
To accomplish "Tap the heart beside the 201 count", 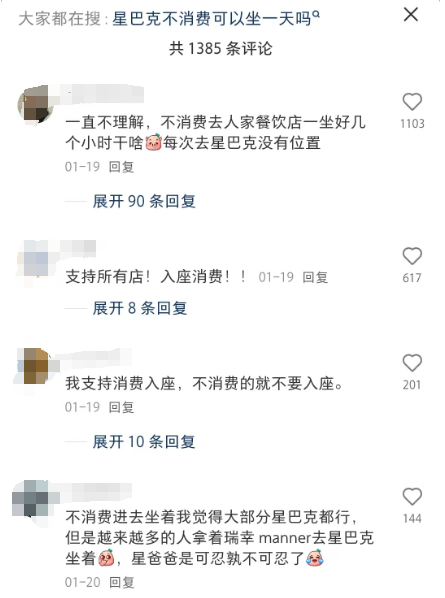I will pyautogui.click(x=412, y=363).
